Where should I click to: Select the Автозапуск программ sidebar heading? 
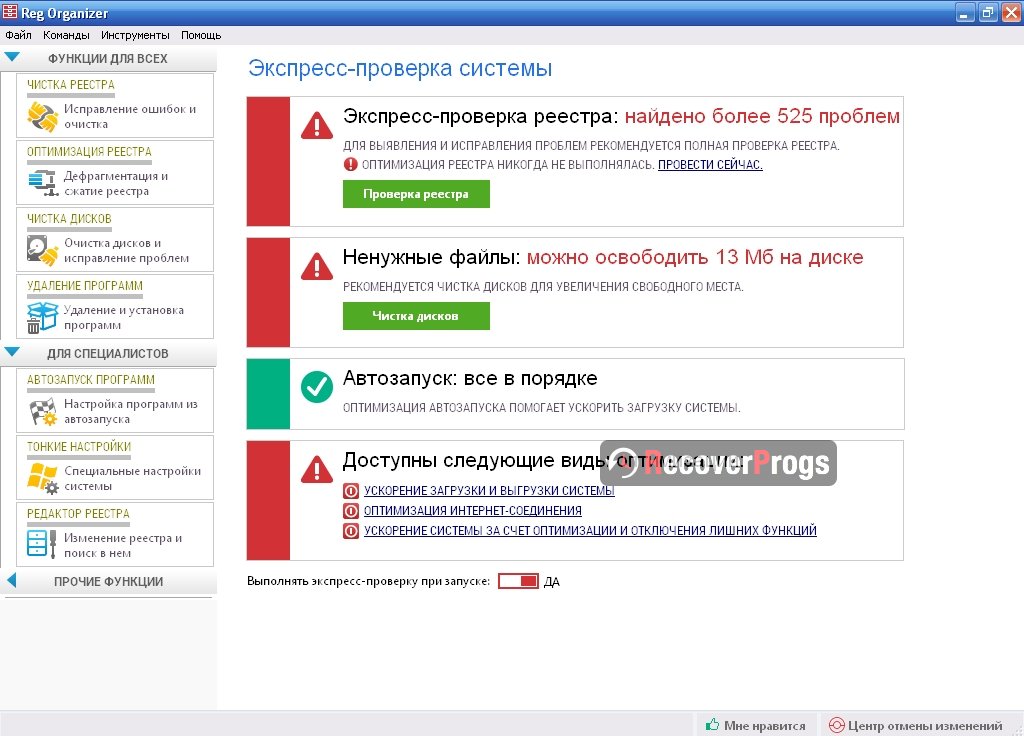(91, 379)
